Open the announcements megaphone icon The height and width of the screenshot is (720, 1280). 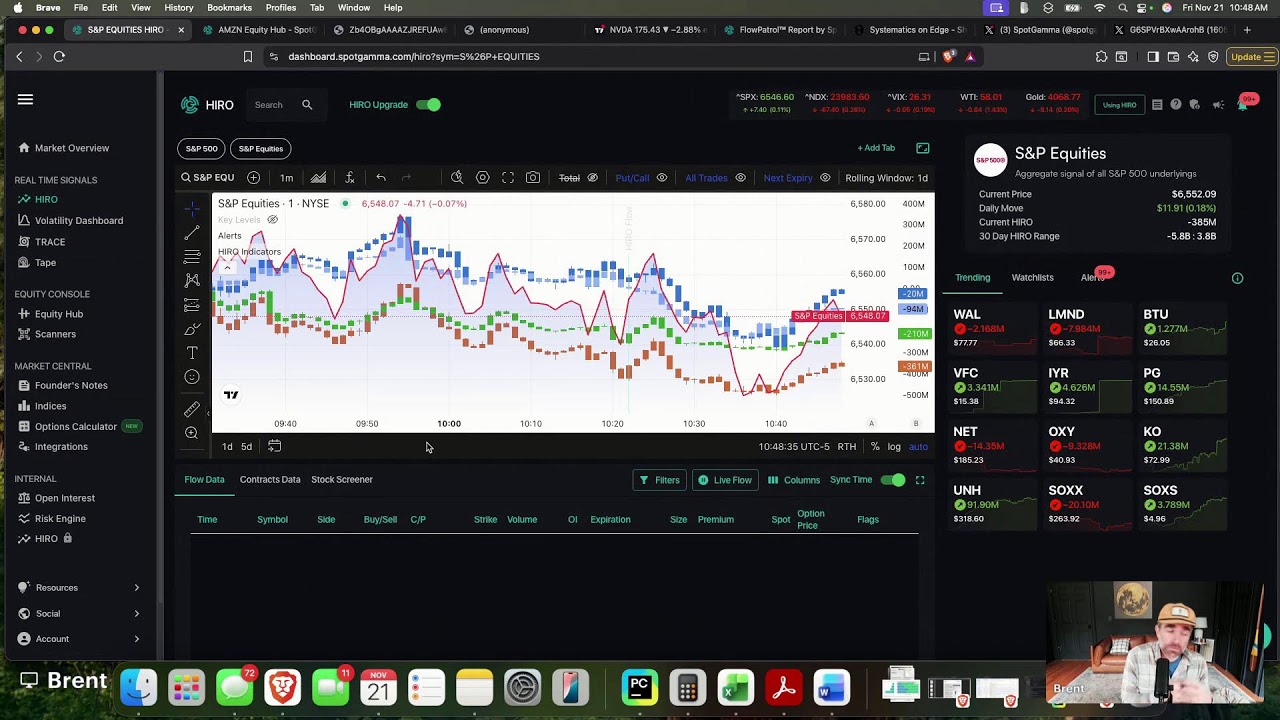click(1218, 104)
